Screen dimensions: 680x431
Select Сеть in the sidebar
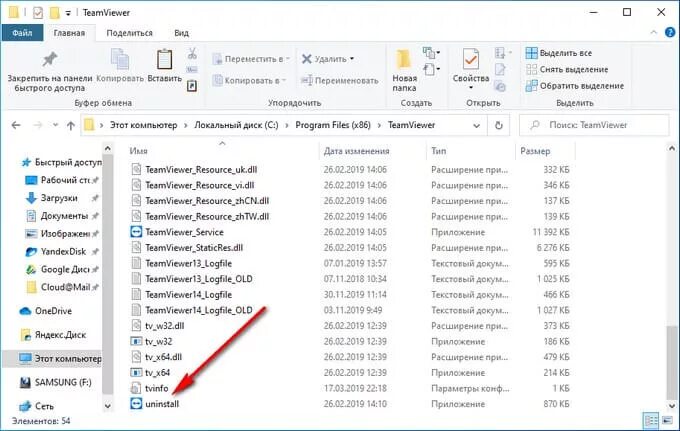pyautogui.click(x=37, y=406)
